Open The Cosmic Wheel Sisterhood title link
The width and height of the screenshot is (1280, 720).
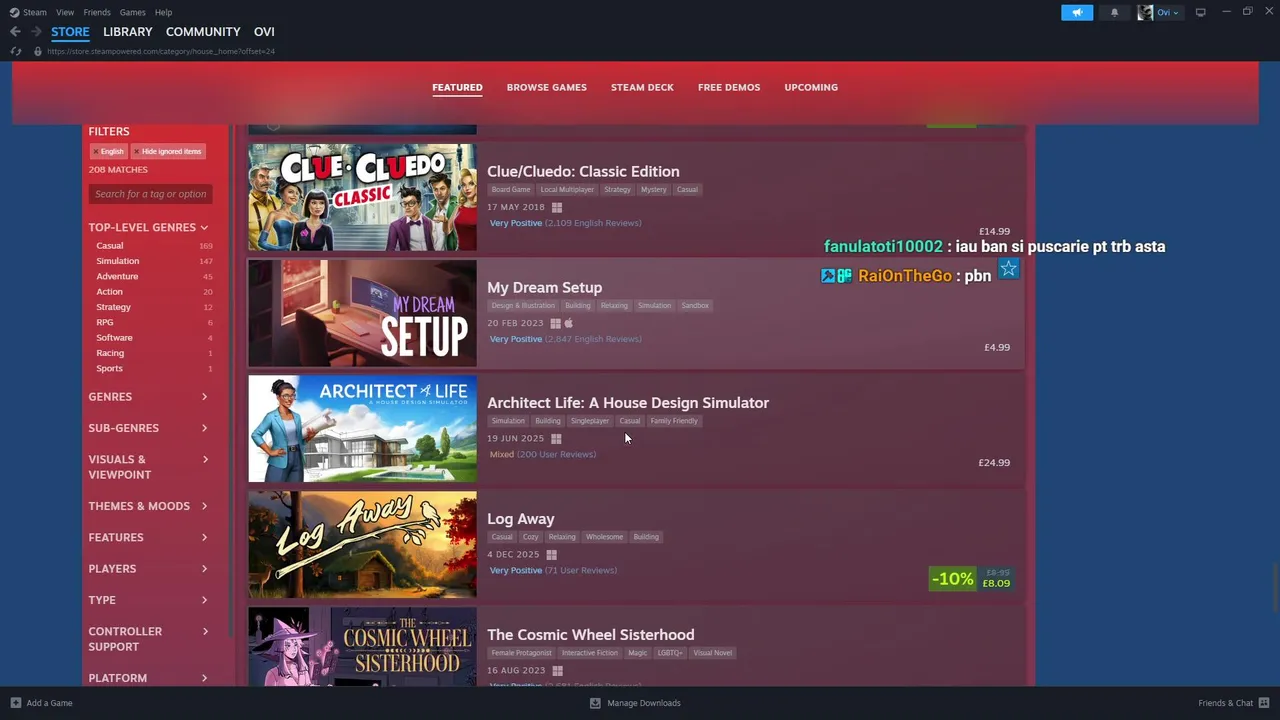click(590, 635)
